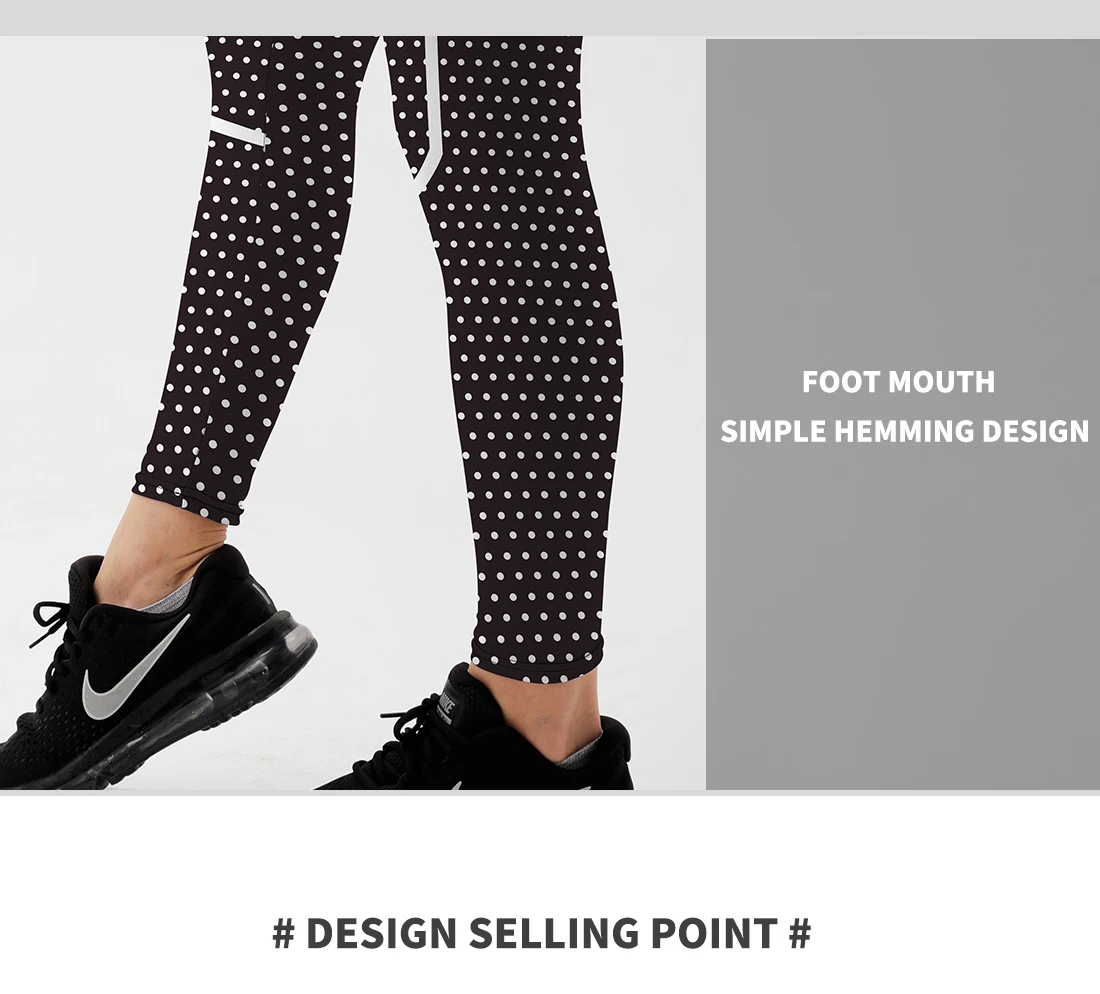The height and width of the screenshot is (994, 1100).
Task: Click the light gray bar atop image
Action: point(550,18)
